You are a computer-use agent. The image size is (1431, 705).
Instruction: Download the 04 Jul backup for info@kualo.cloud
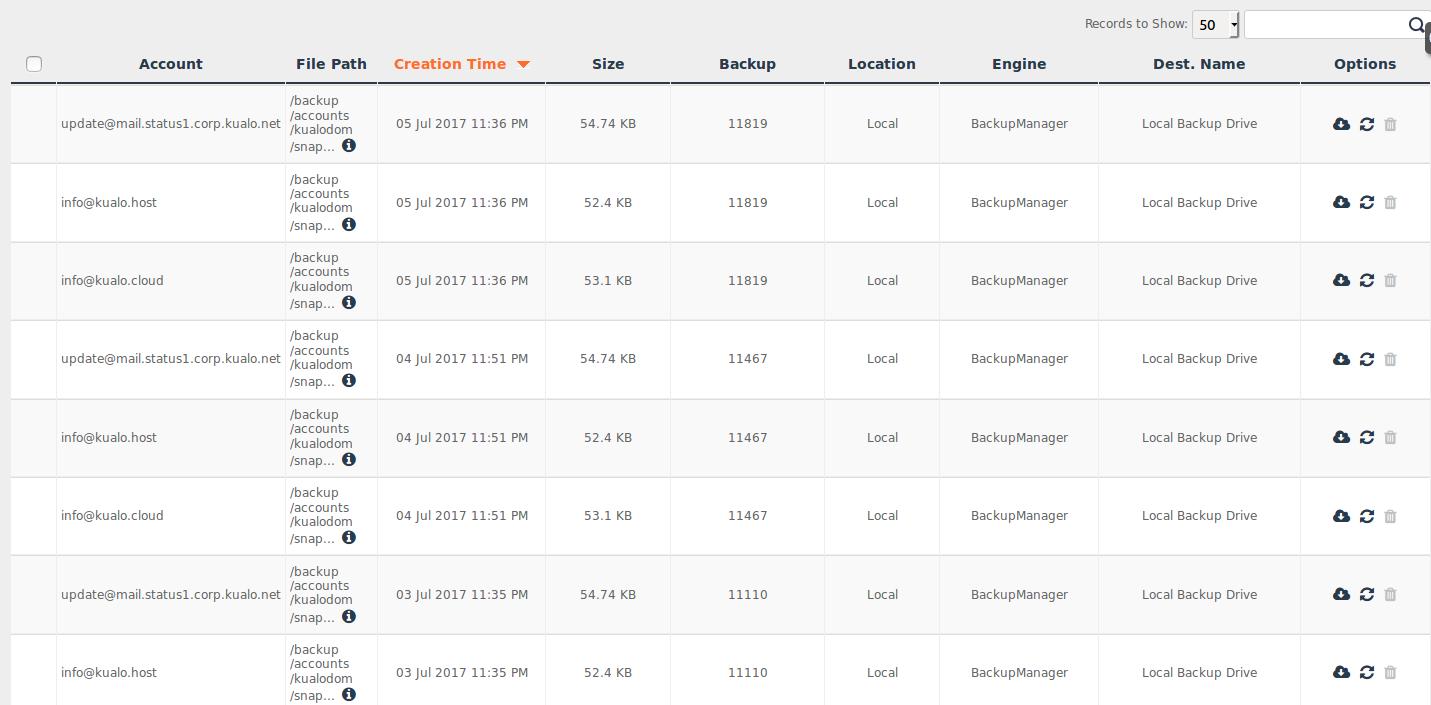1341,516
